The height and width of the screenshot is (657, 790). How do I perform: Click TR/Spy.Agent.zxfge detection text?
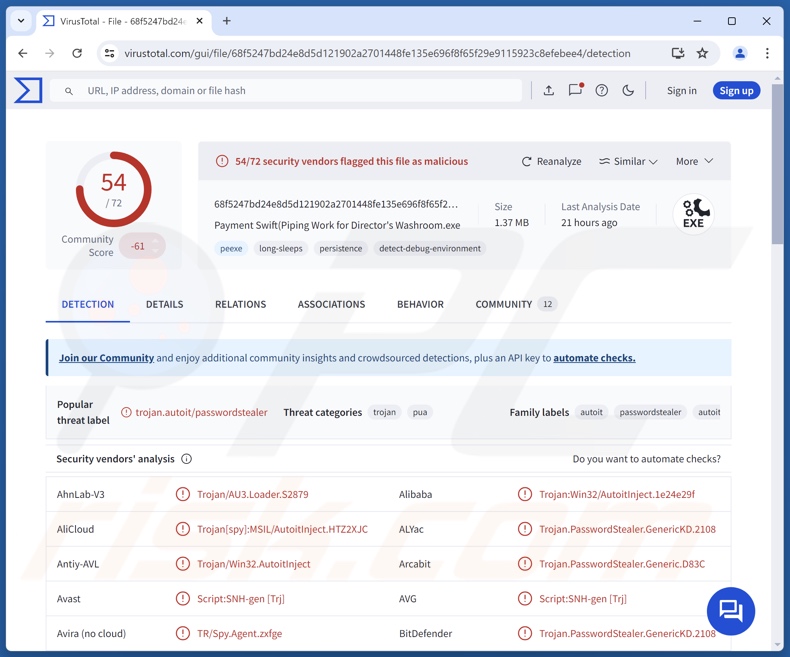pos(239,633)
